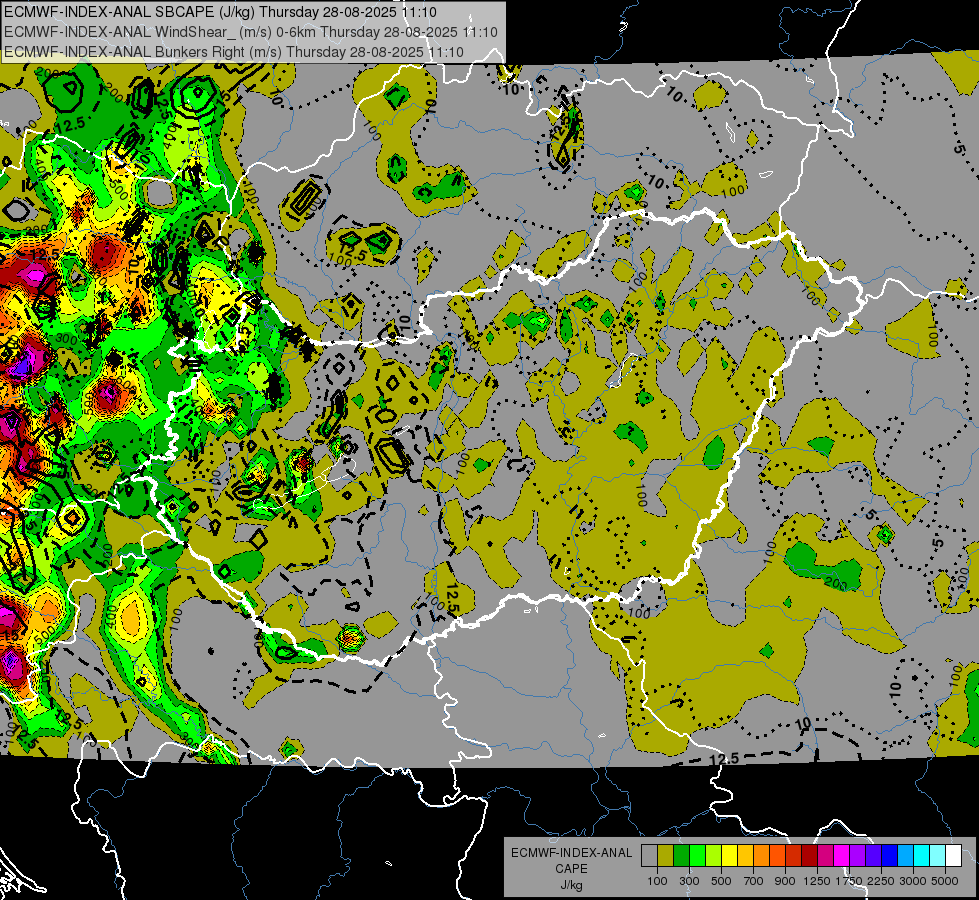Screen dimensions: 979x900
Task: Click the ECMWF-INDEX-ANAL legend label
Action: click(571, 853)
